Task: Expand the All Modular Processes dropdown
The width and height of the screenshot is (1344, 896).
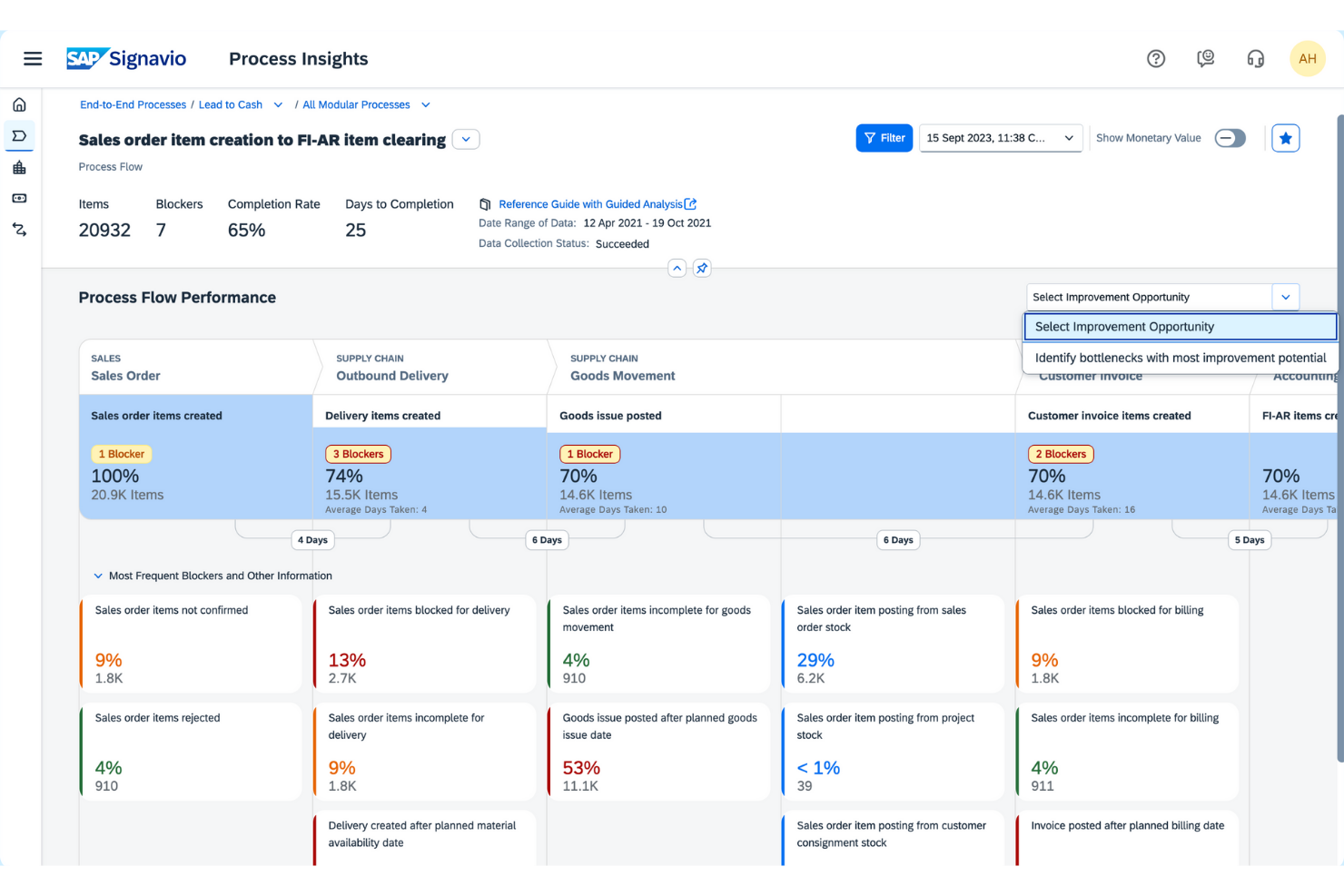Action: 426,104
